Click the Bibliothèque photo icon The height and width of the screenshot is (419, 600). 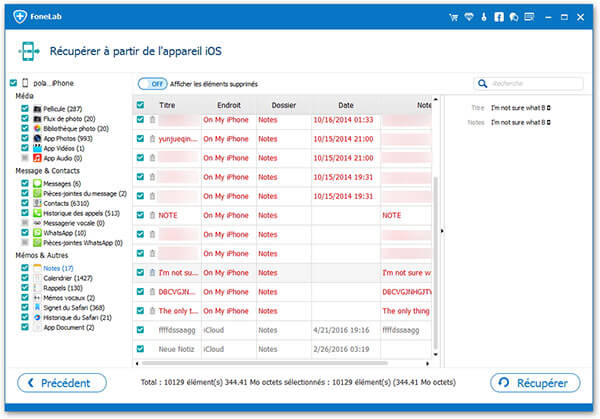point(37,128)
